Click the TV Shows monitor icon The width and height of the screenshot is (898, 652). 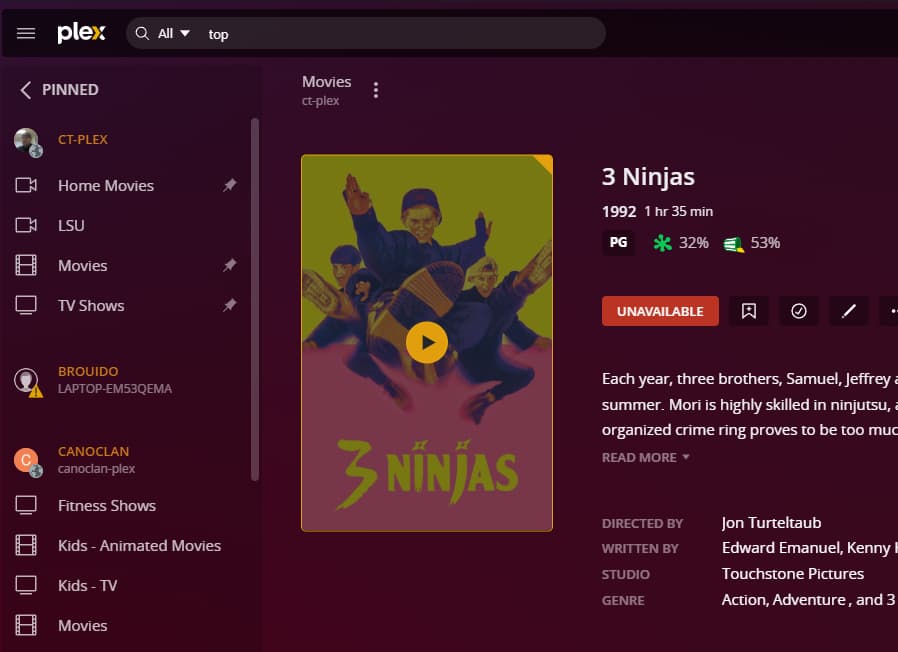[x=26, y=305]
